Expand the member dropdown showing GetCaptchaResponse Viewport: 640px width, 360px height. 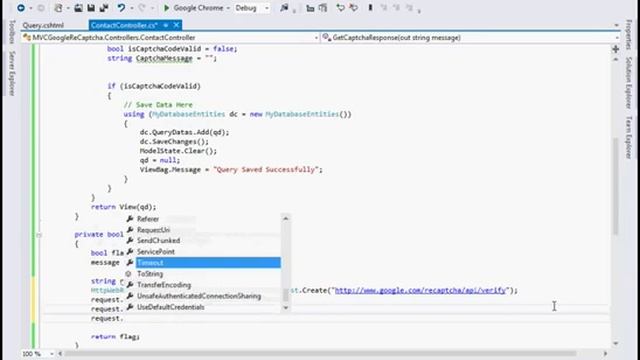[617, 38]
